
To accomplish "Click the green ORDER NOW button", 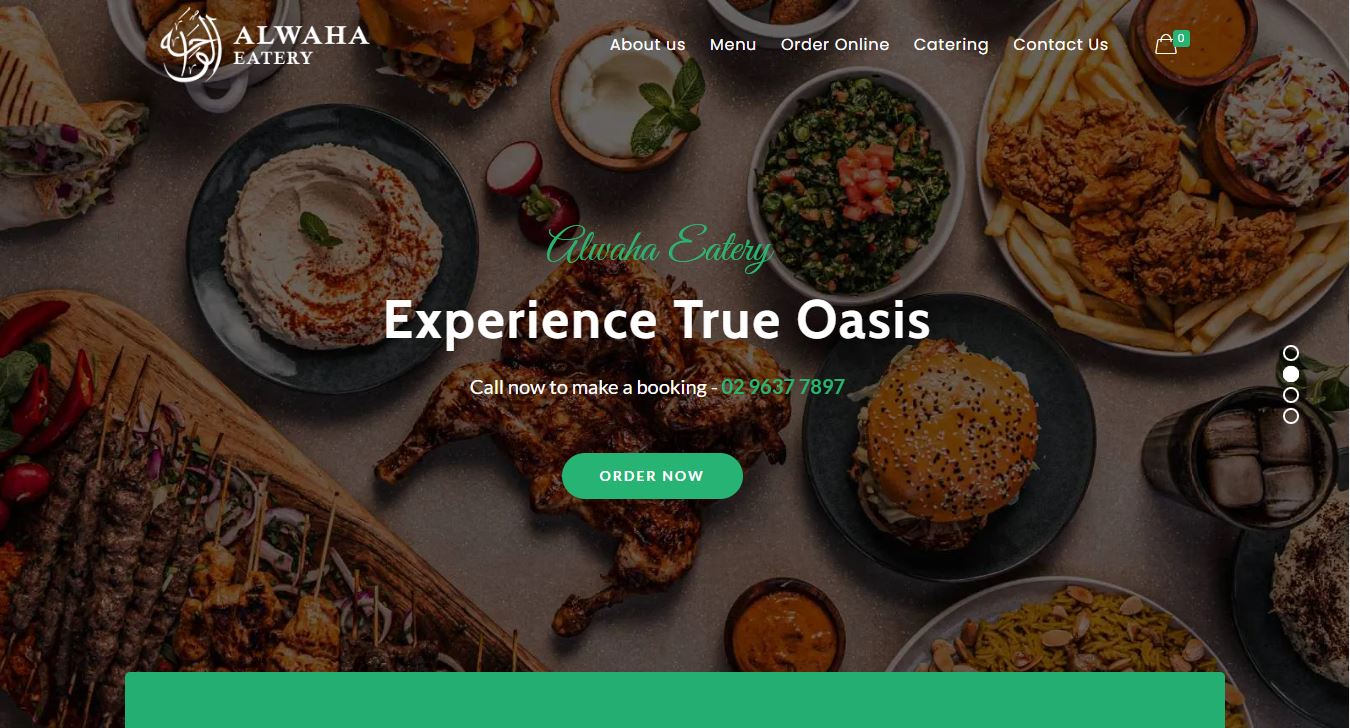I will click(652, 476).
